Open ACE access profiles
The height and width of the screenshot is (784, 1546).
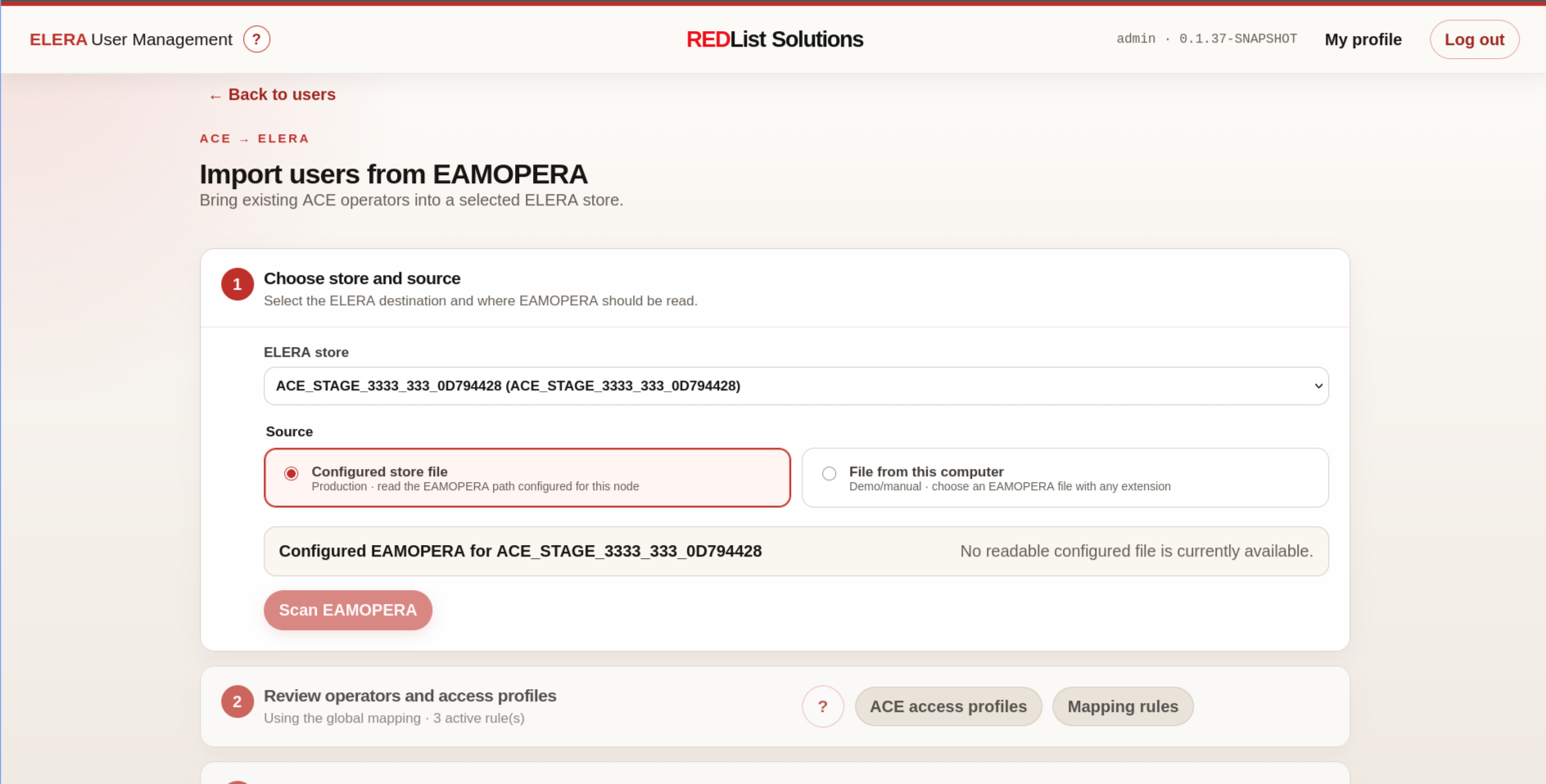(948, 706)
